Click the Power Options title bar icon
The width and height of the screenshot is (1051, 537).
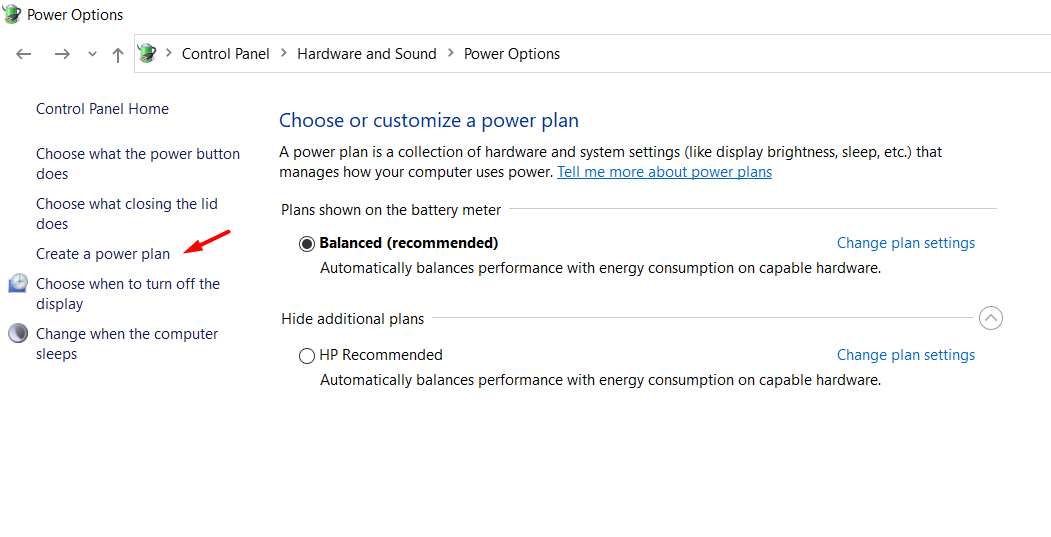12,14
